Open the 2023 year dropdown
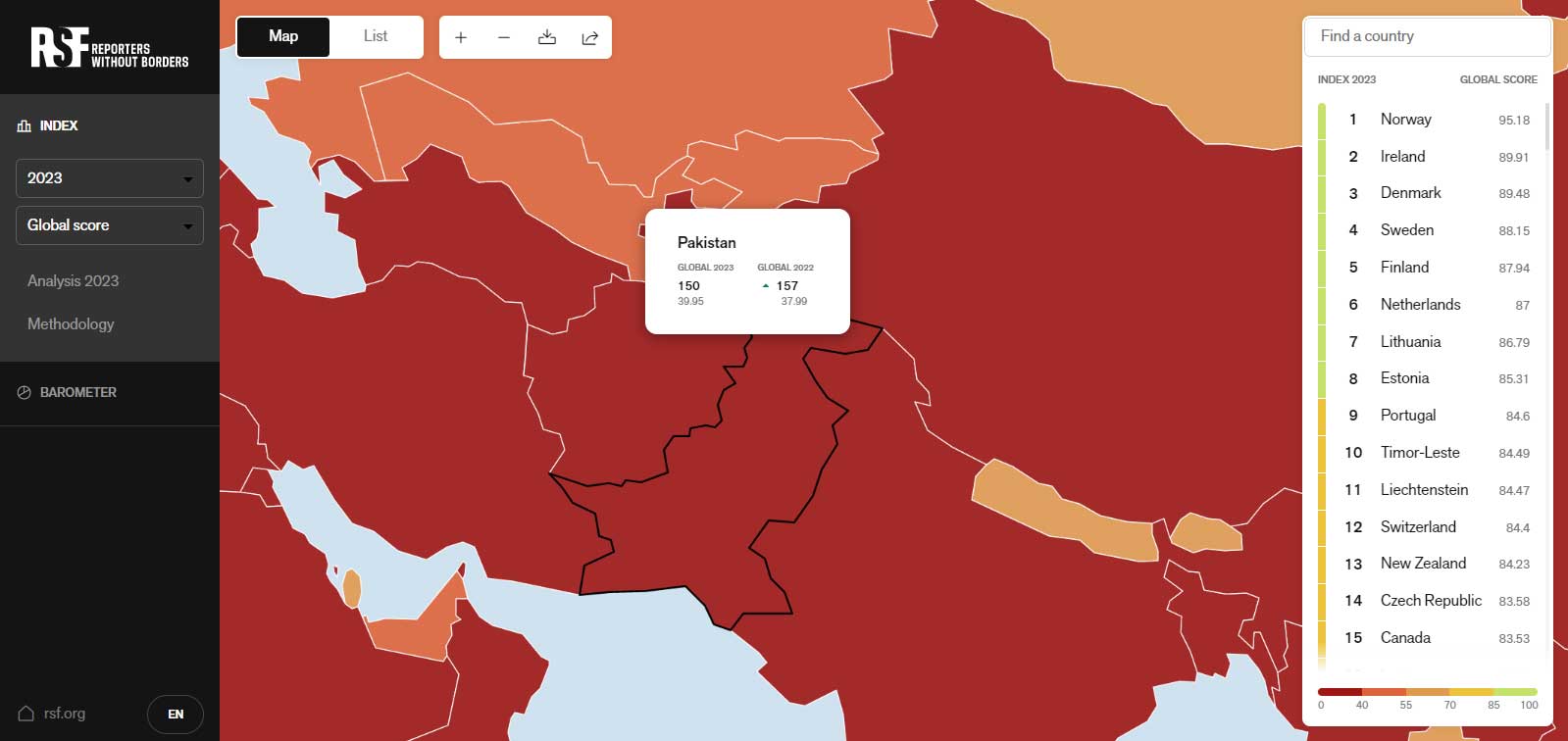The width and height of the screenshot is (1568, 741). point(109,178)
